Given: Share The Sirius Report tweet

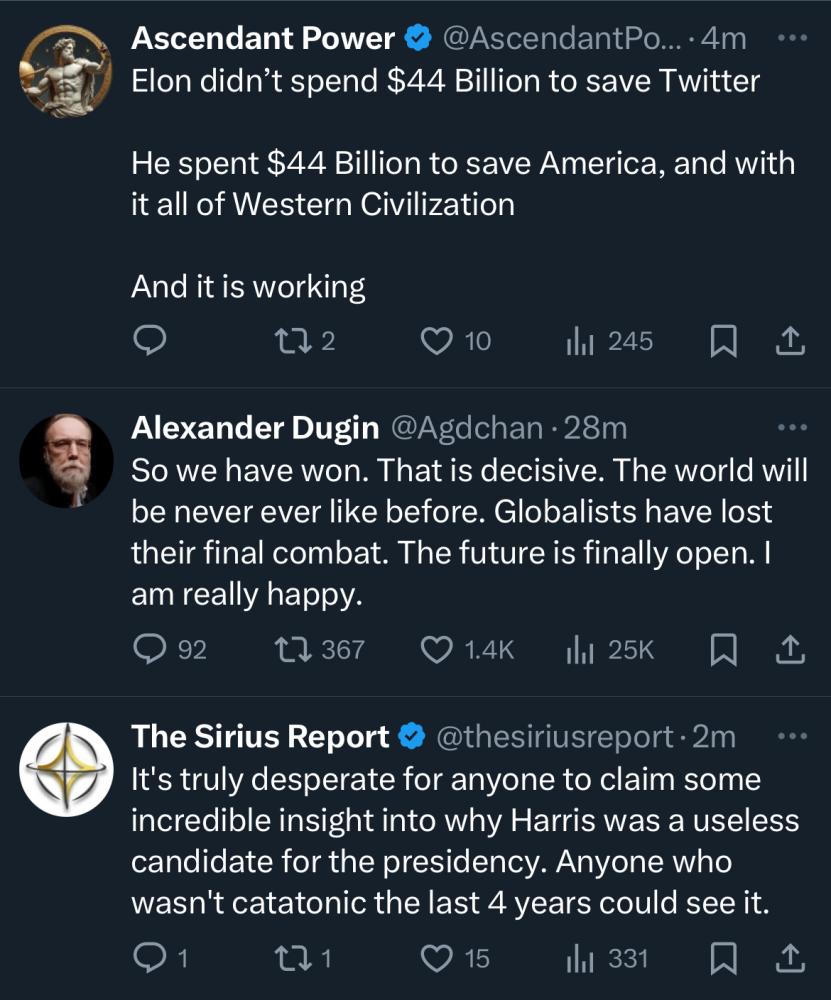Looking at the screenshot, I should coord(790,959).
